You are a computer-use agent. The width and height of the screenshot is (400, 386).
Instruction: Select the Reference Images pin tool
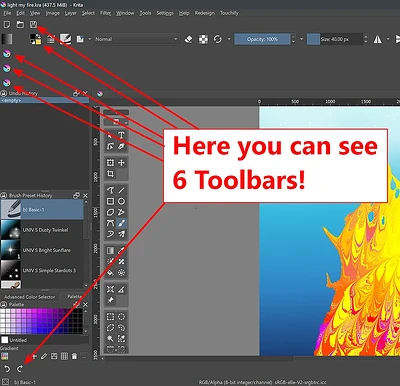pos(110,300)
